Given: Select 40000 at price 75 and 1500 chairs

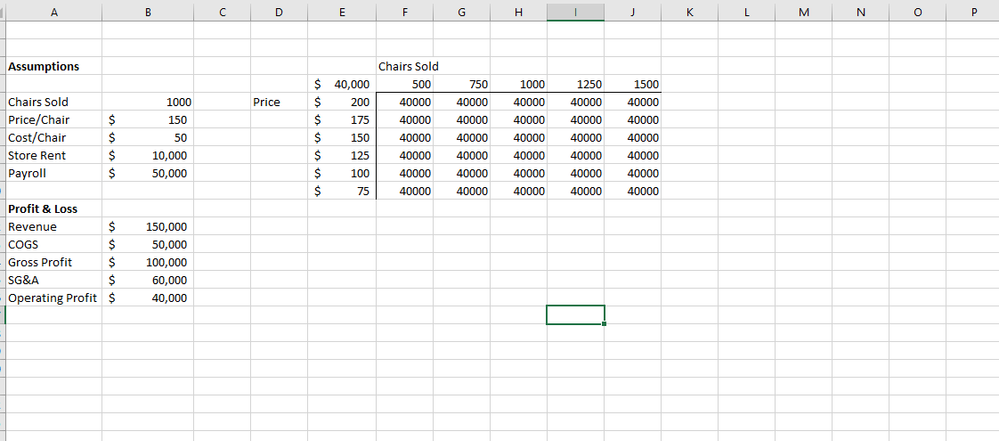Looking at the screenshot, I should (633, 191).
